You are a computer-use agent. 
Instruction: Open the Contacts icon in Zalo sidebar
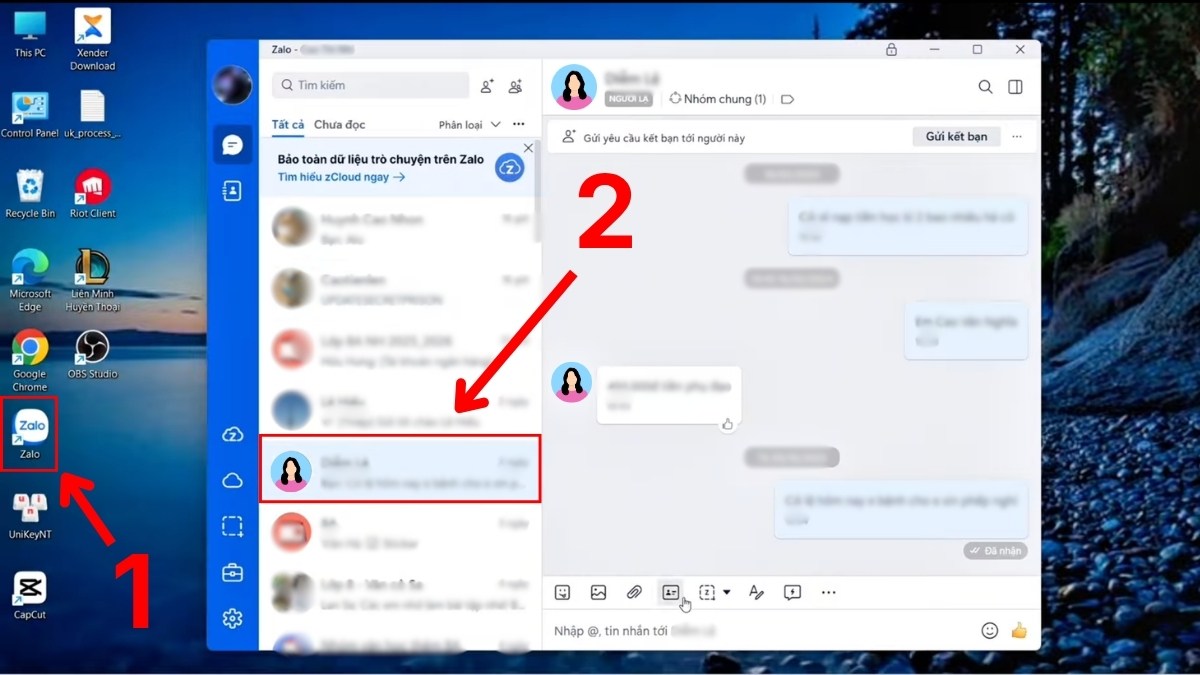click(232, 191)
